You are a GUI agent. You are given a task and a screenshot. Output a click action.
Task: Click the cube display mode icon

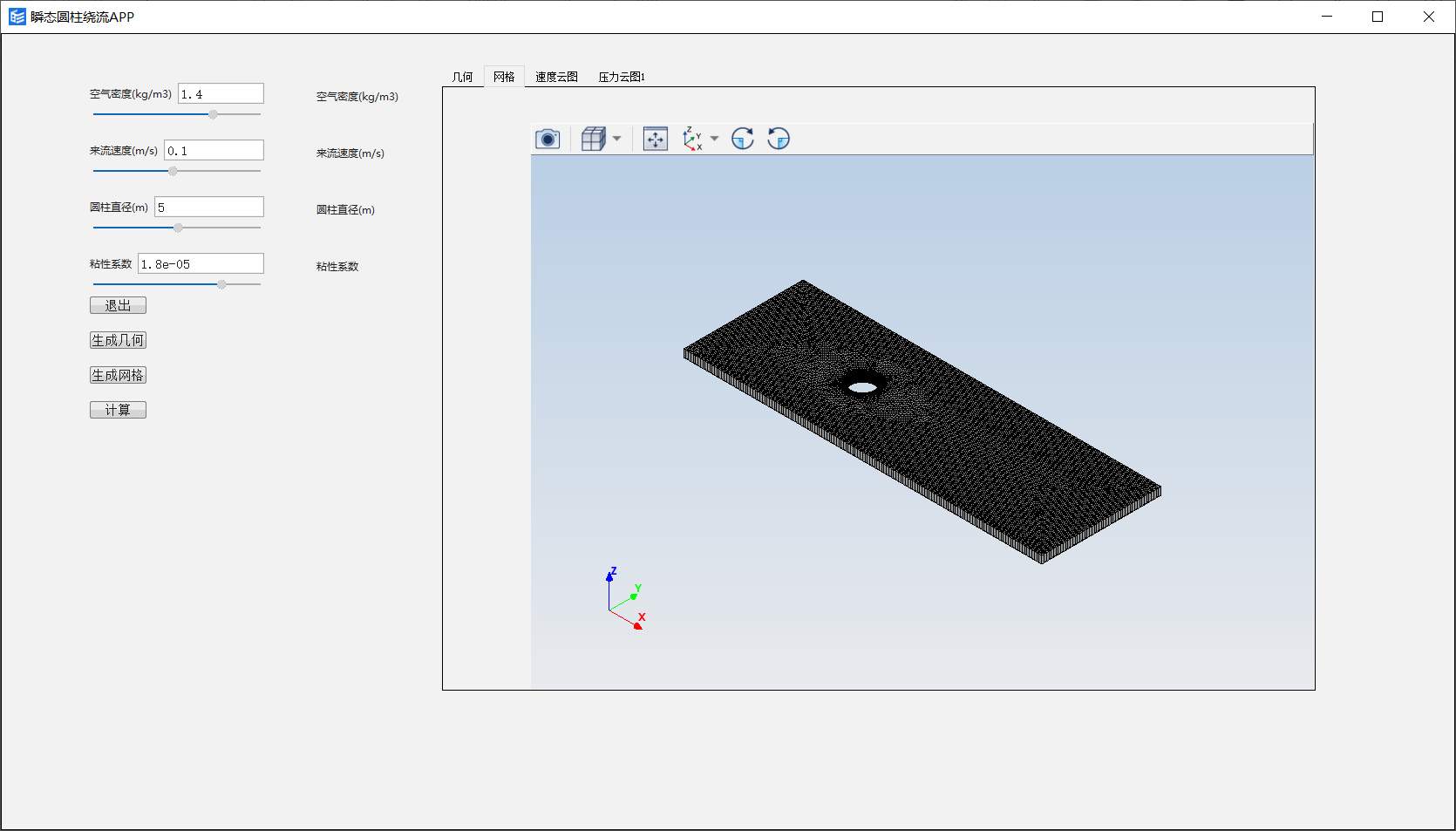coord(593,139)
